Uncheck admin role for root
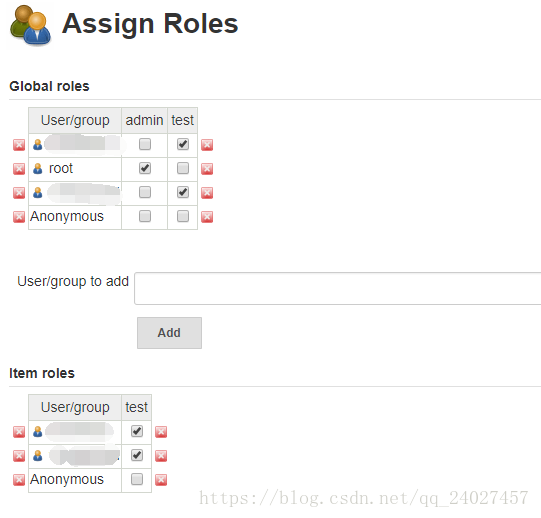This screenshot has width=541, height=518. [x=145, y=168]
